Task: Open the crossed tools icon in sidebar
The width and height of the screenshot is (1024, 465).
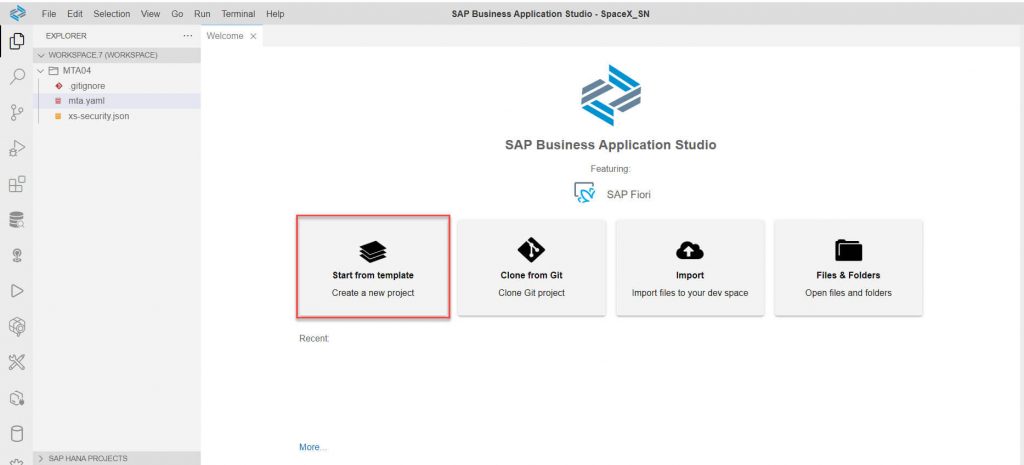Action: (x=17, y=362)
